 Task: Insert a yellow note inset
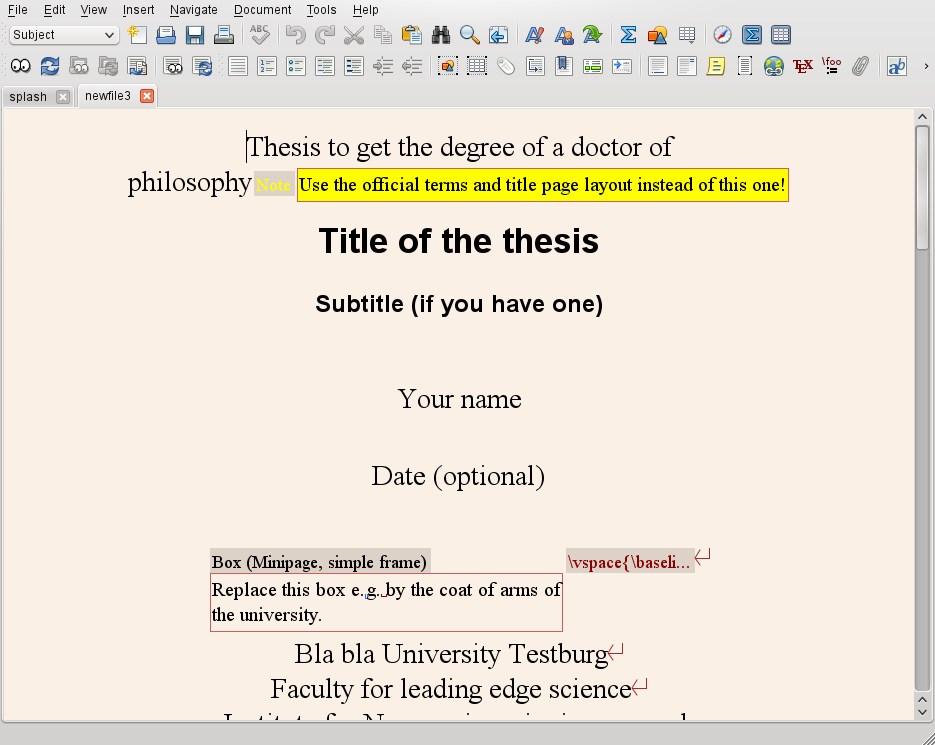click(x=715, y=66)
